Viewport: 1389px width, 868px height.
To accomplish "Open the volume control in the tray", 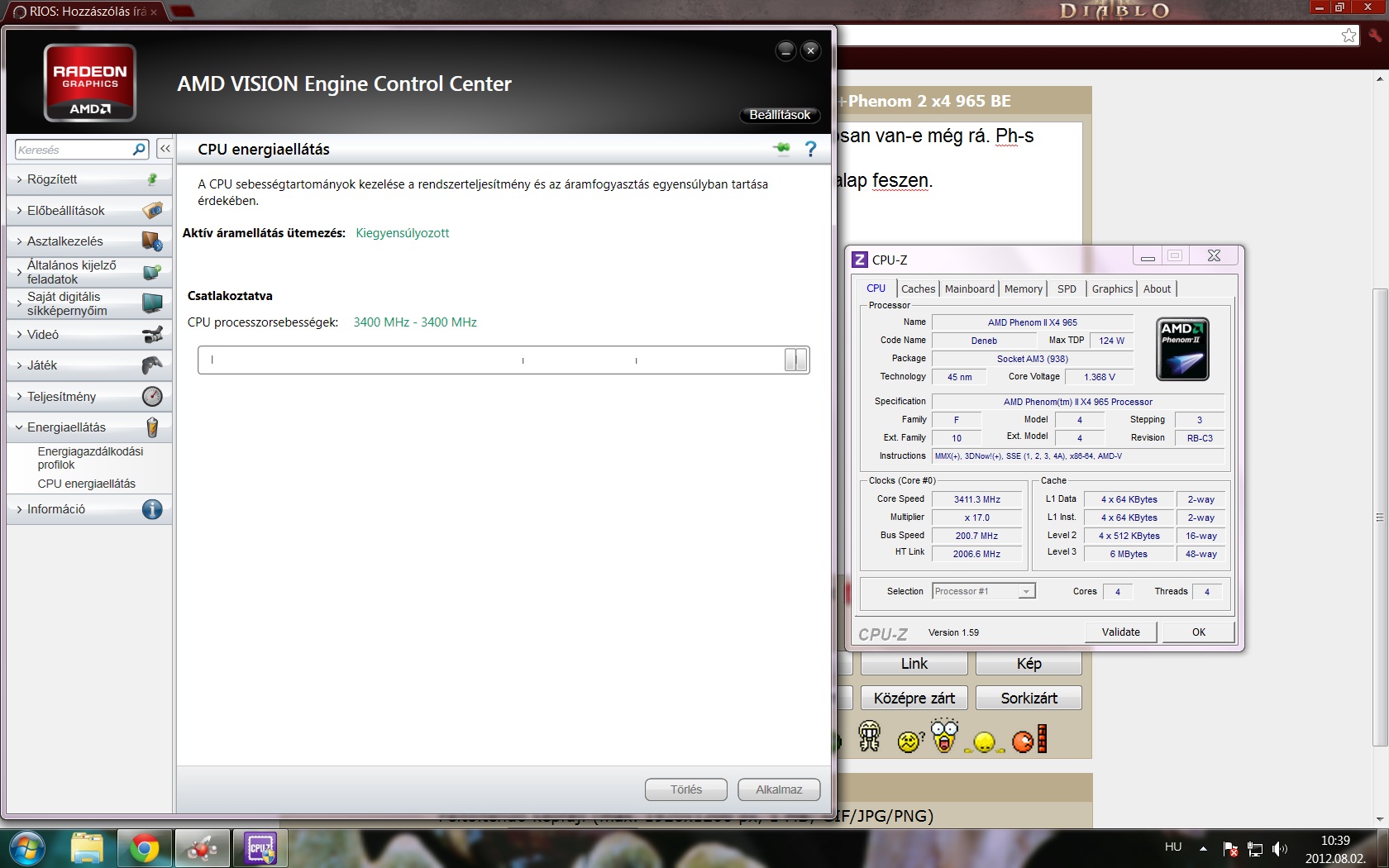I will click(1280, 849).
